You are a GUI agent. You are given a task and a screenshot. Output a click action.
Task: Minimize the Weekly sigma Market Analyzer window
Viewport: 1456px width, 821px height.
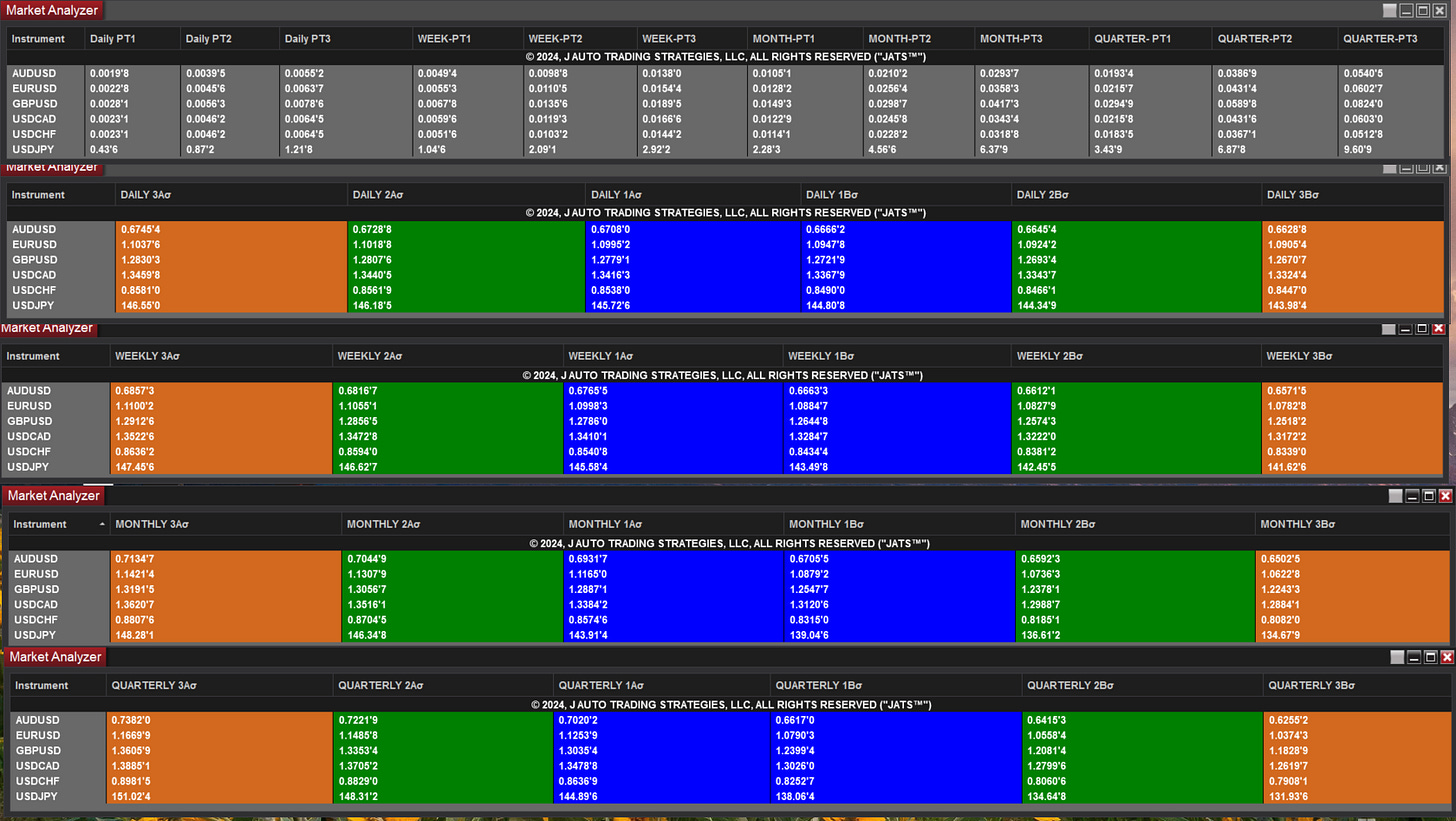(x=1405, y=329)
